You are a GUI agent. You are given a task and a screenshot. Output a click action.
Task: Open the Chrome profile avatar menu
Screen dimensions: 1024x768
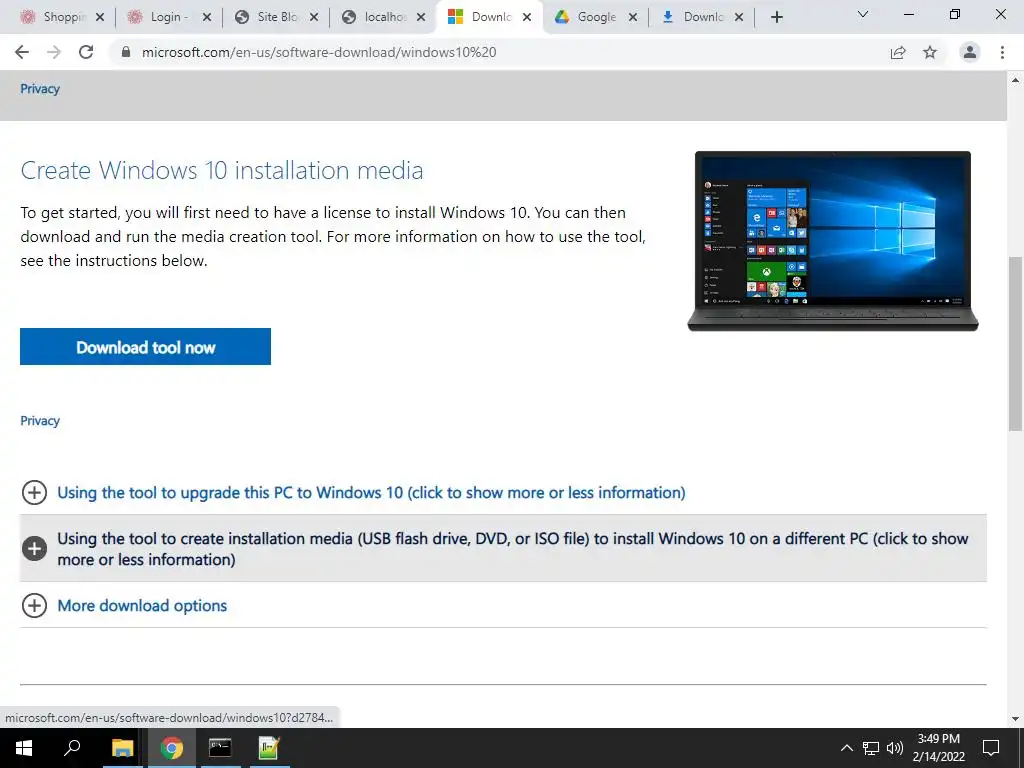tap(970, 52)
